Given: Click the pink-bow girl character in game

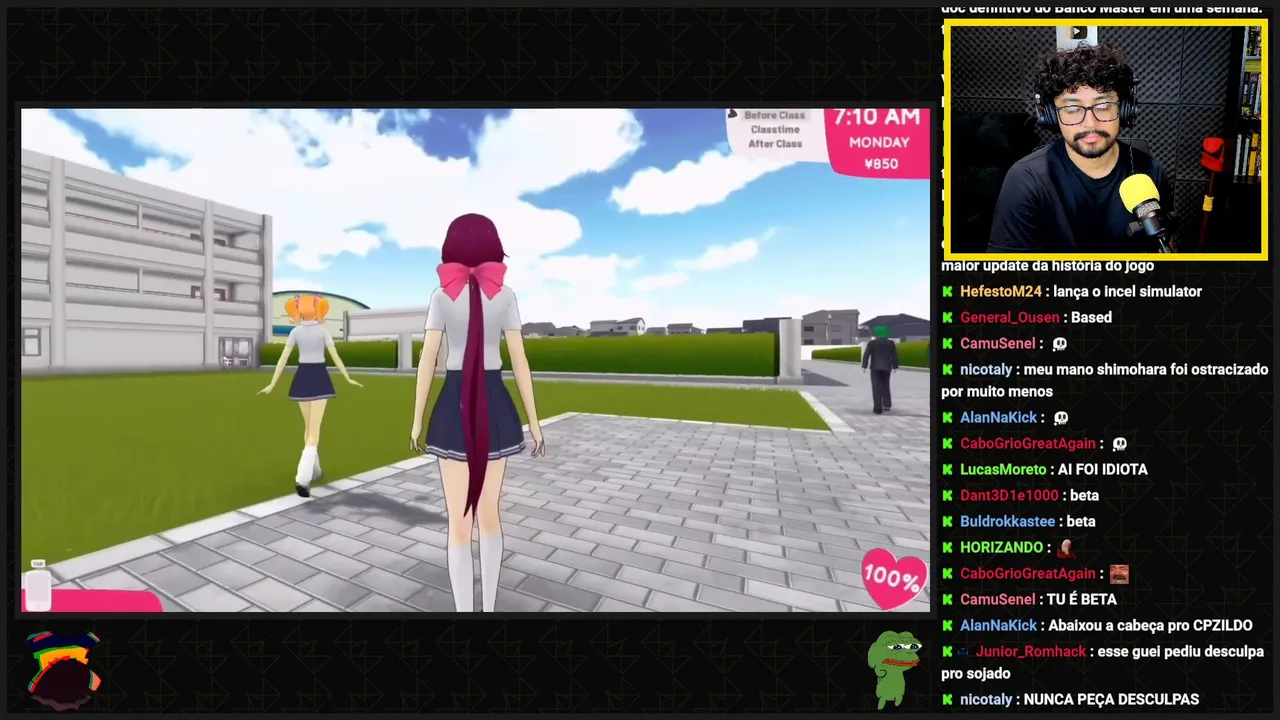Looking at the screenshot, I should [477, 410].
